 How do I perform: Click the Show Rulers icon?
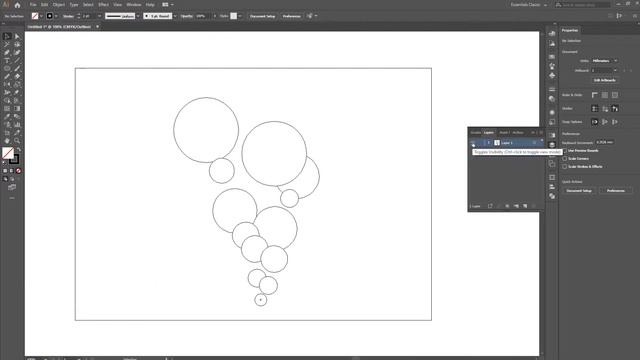(x=595, y=95)
